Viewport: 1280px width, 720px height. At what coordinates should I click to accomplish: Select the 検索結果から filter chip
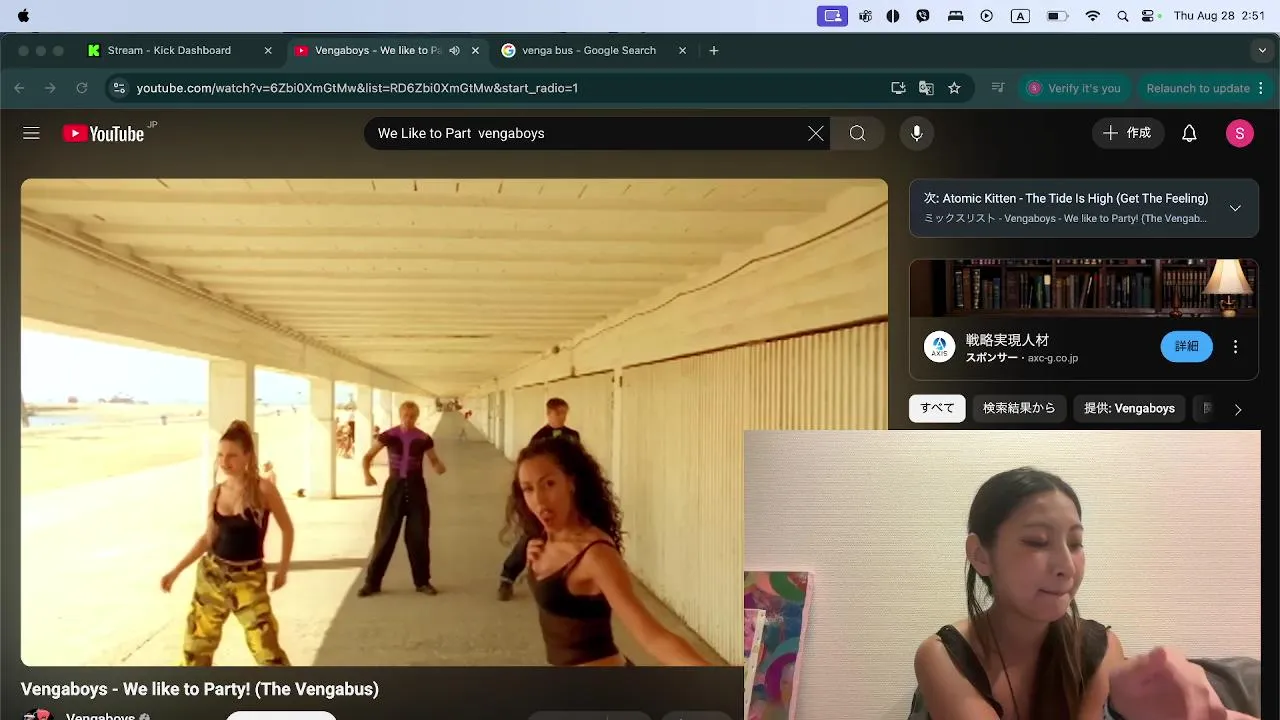[x=1019, y=408]
